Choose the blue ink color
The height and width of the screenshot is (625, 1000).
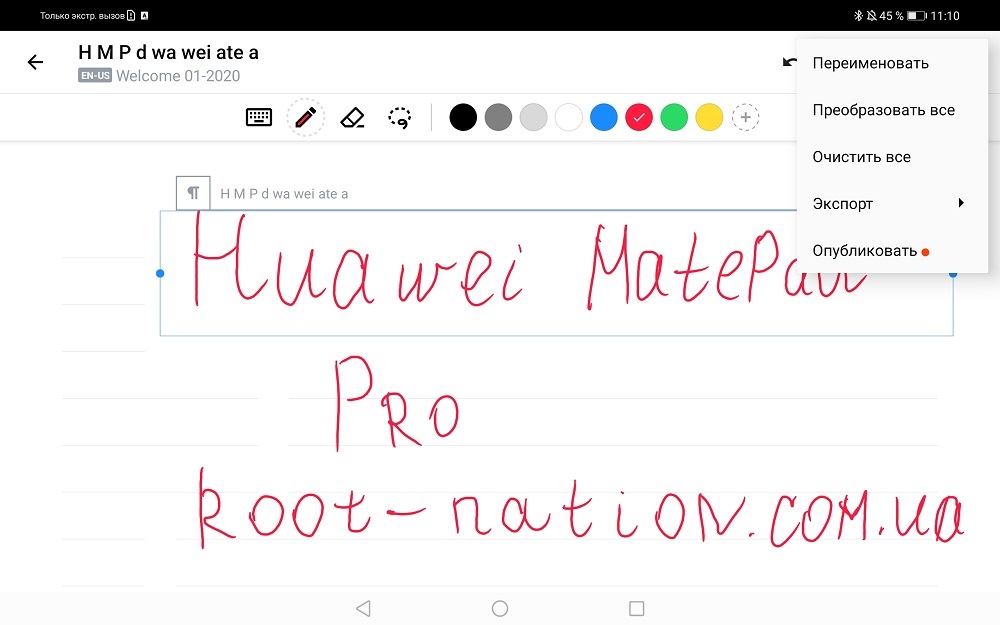click(603, 117)
